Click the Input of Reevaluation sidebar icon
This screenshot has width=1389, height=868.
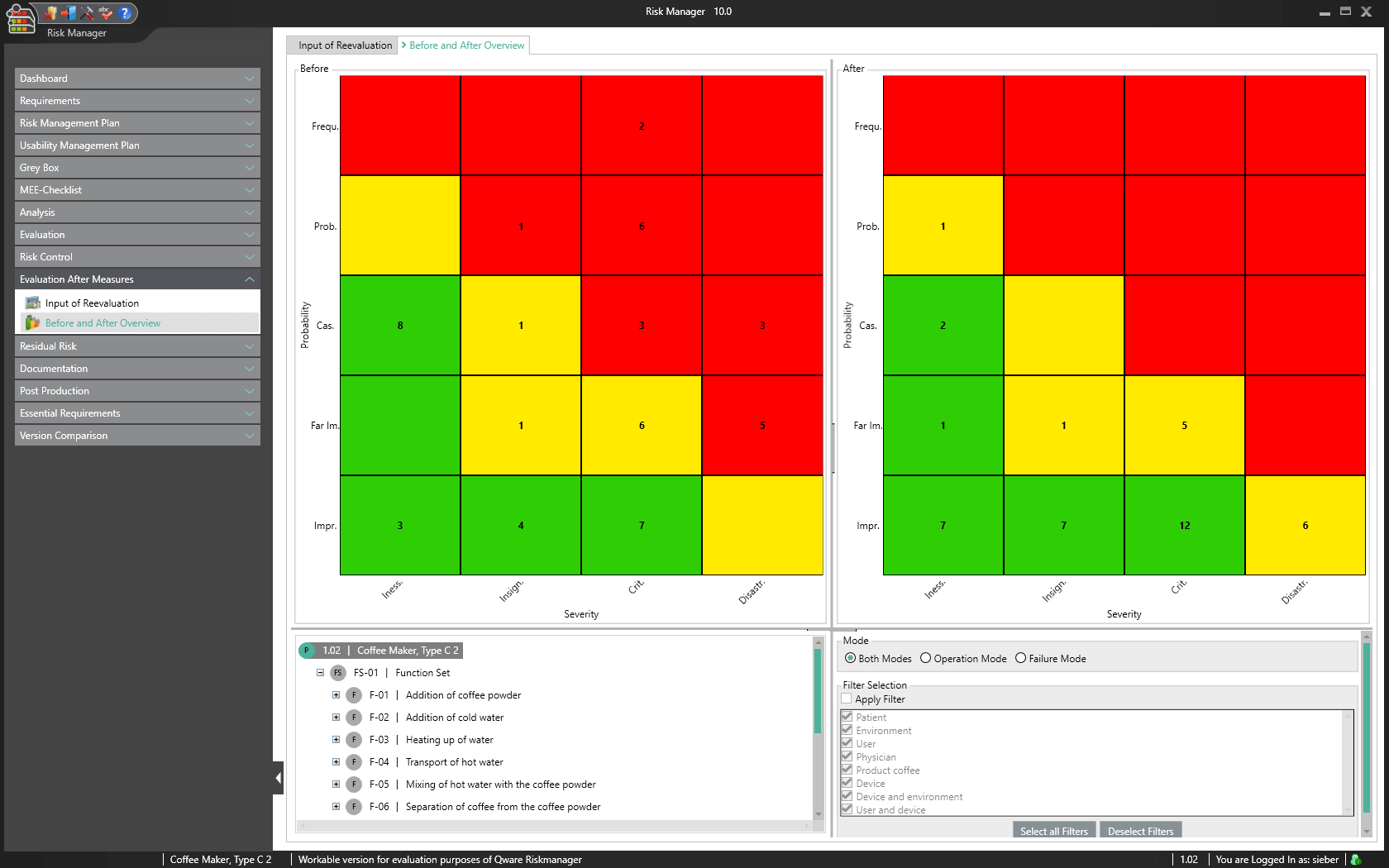(33, 303)
